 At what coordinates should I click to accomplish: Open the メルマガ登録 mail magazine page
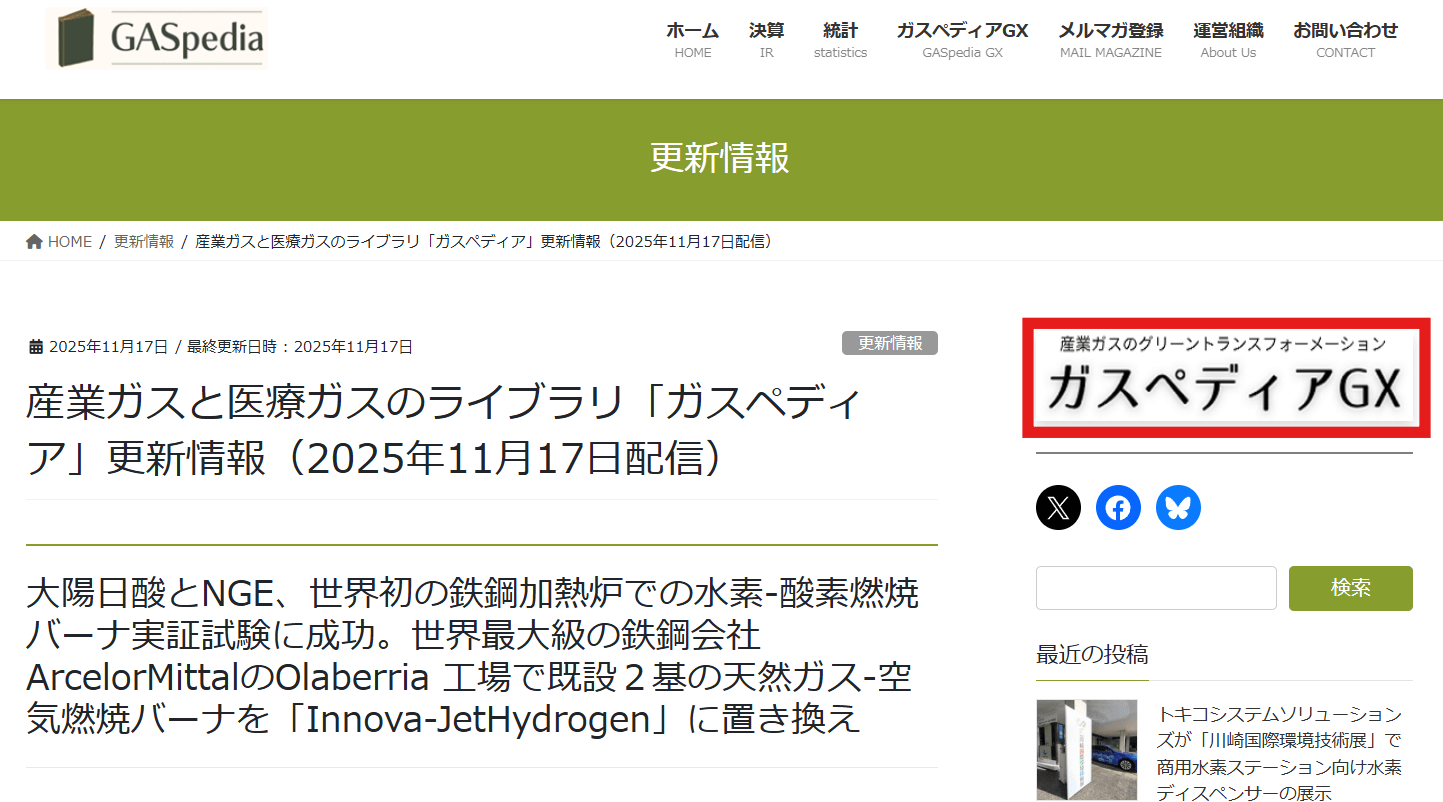[1110, 40]
